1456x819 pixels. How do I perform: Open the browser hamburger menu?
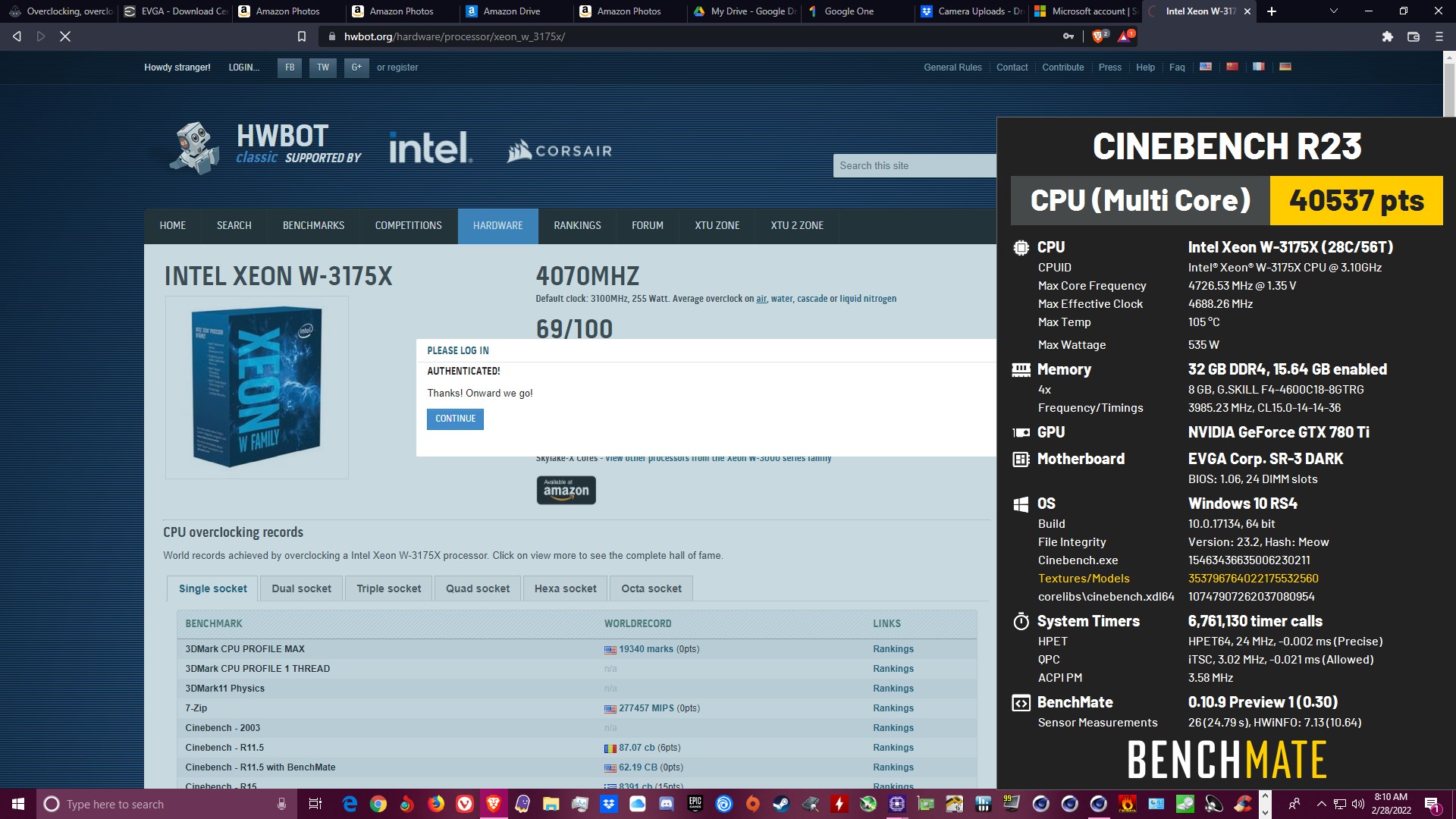click(1439, 36)
